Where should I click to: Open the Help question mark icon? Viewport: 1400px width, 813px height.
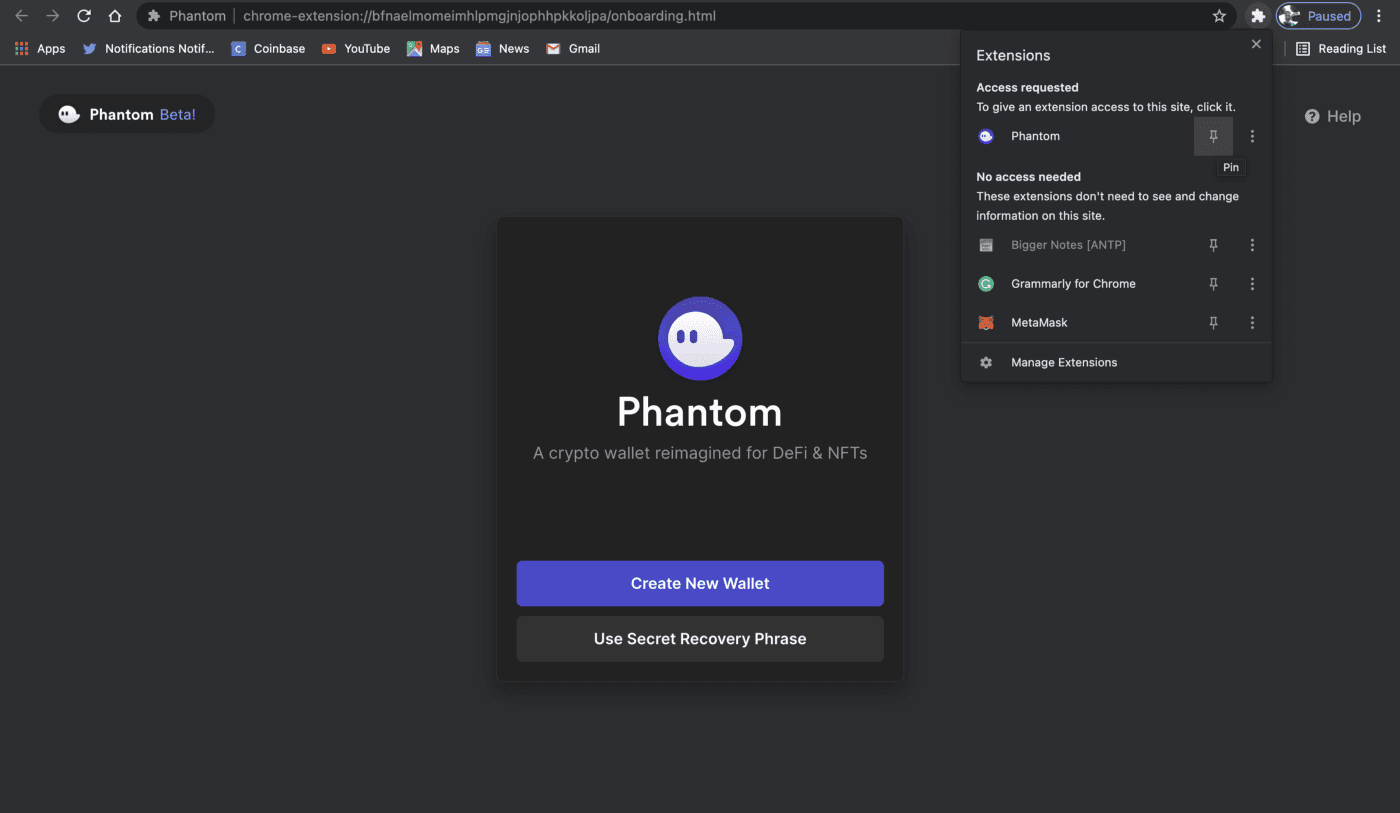(1310, 116)
